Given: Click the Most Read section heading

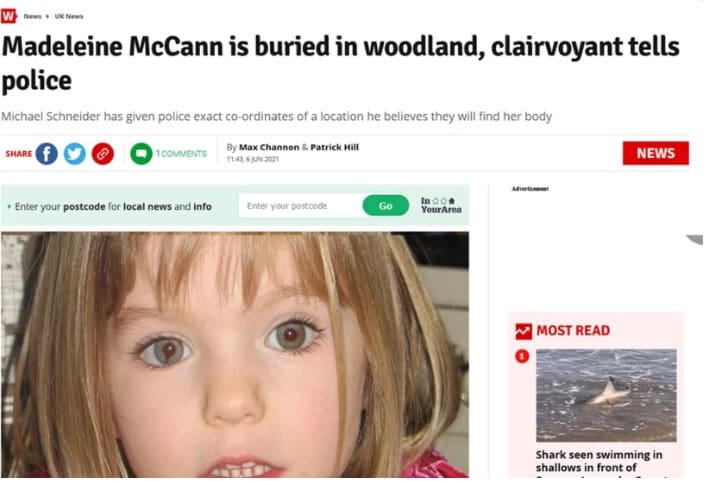Looking at the screenshot, I should 573,331.
